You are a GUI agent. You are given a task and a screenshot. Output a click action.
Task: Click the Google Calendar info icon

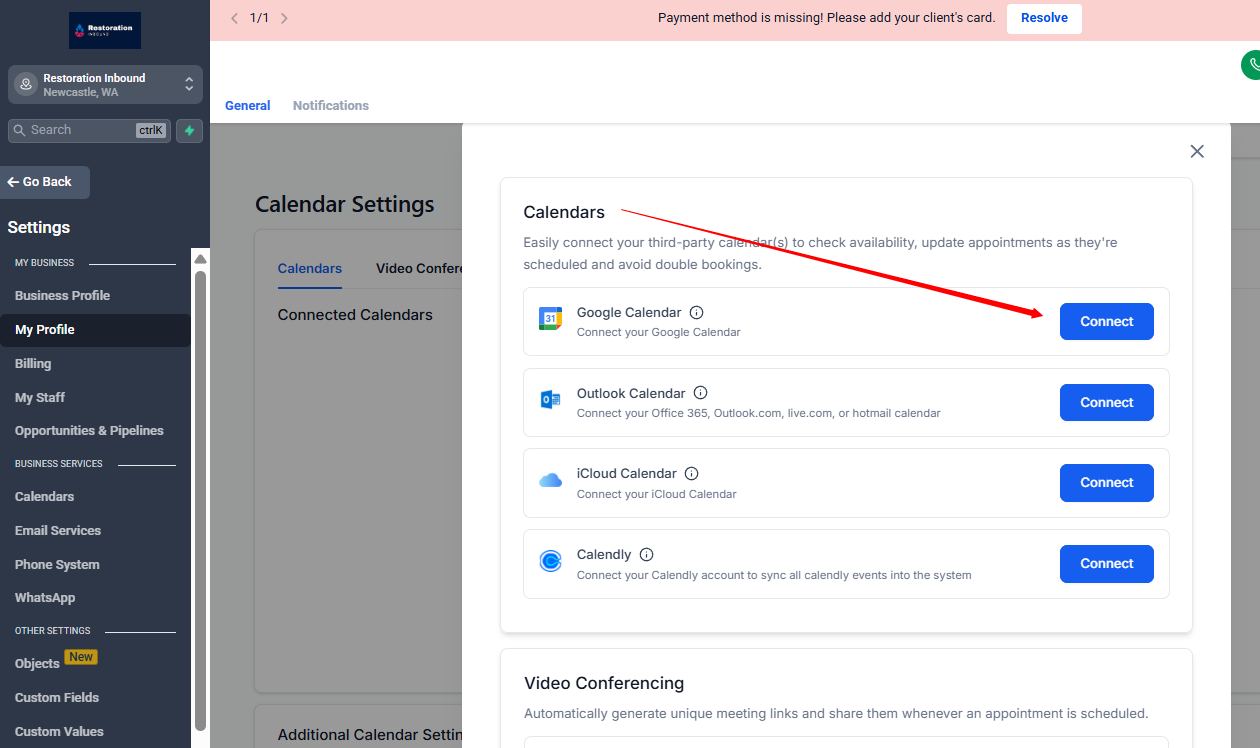pos(697,313)
